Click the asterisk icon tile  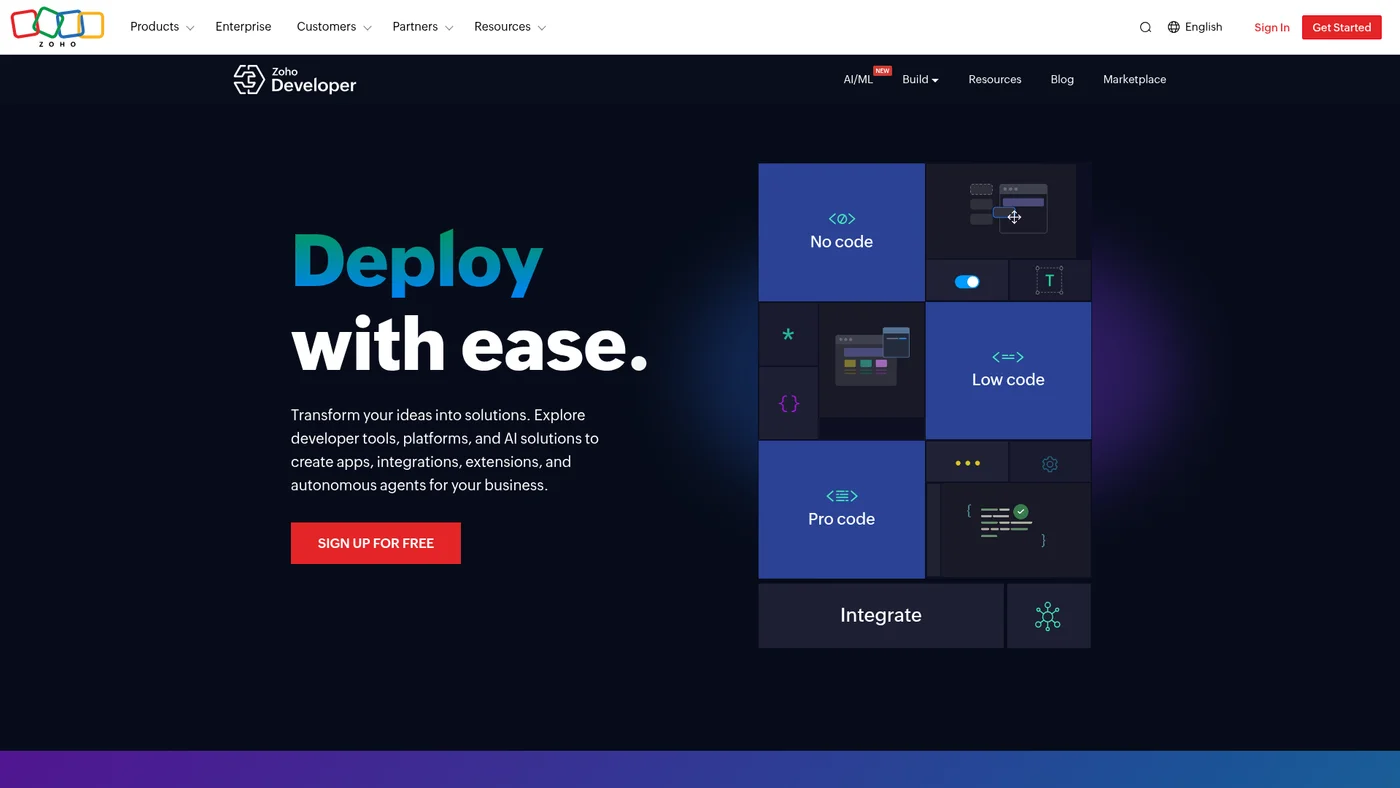(x=788, y=335)
